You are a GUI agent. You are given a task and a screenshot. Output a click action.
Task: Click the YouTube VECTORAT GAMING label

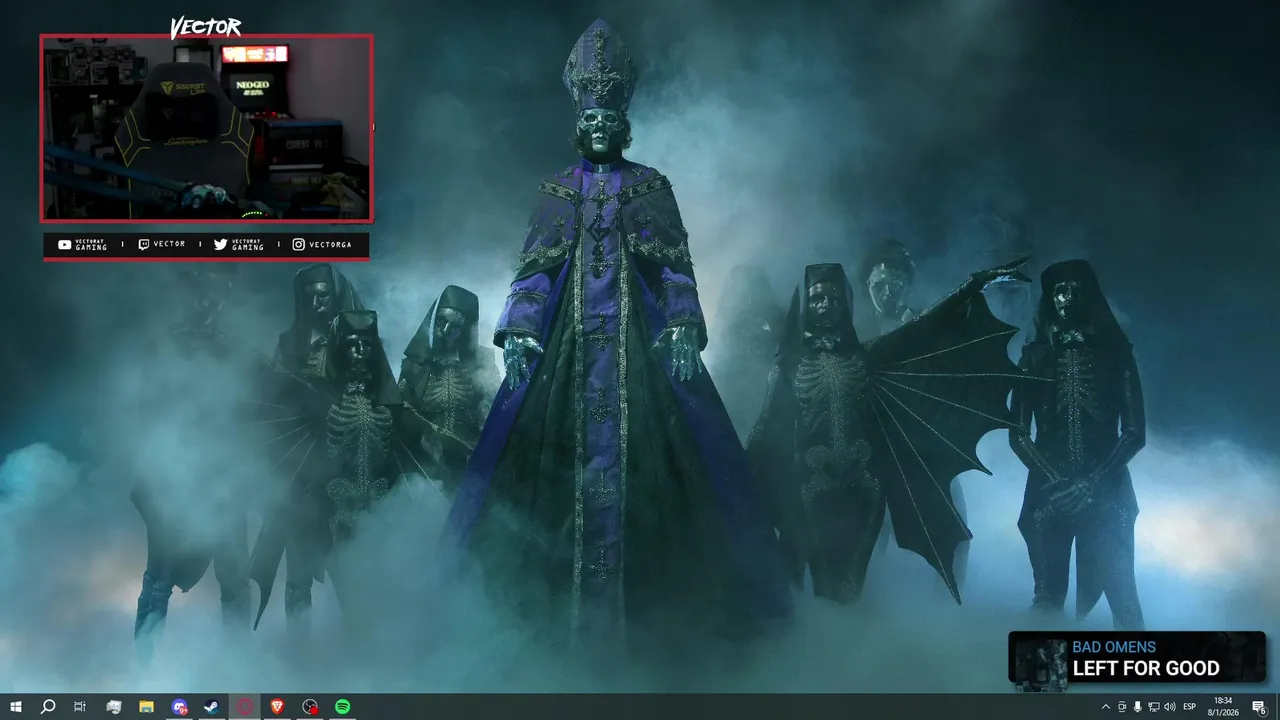click(83, 244)
